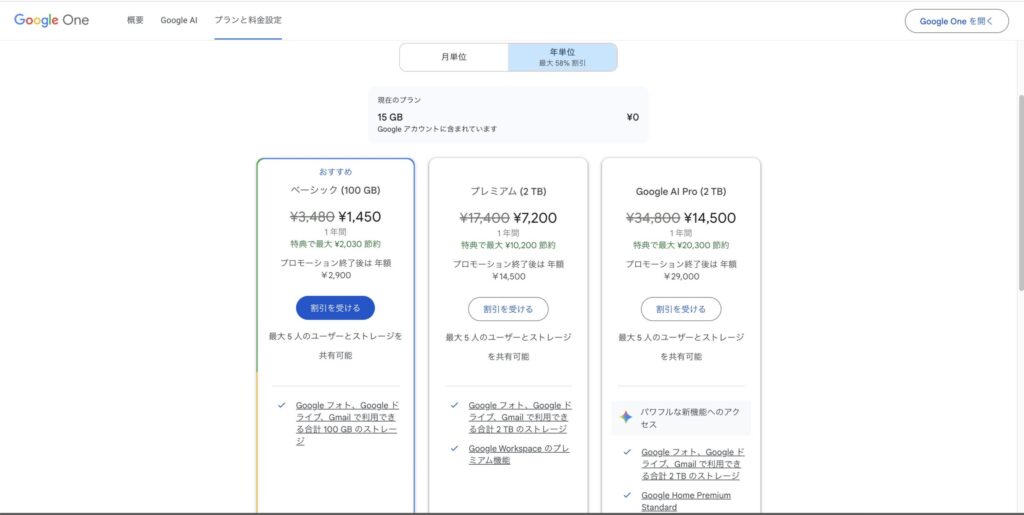Click the Google One logo
The image size is (1024, 515).
click(51, 20)
